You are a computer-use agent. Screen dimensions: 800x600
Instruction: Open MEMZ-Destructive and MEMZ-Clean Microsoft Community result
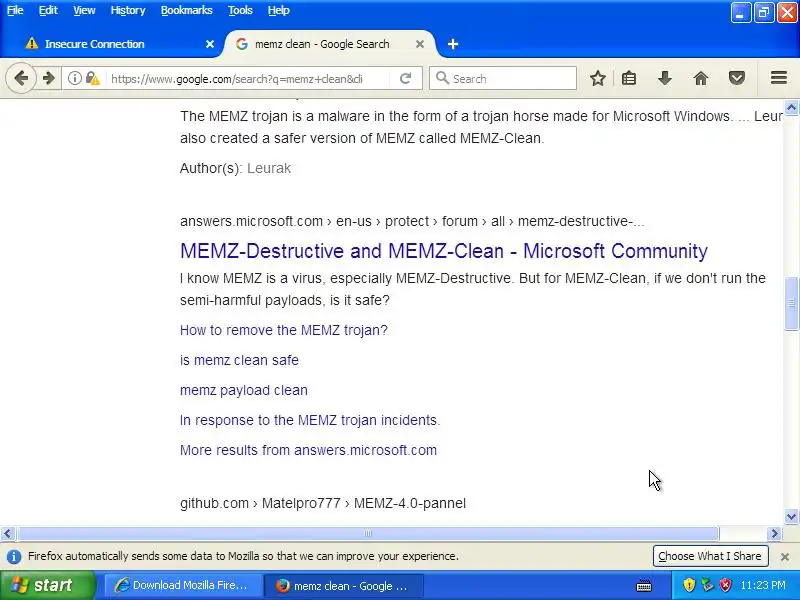point(443,251)
